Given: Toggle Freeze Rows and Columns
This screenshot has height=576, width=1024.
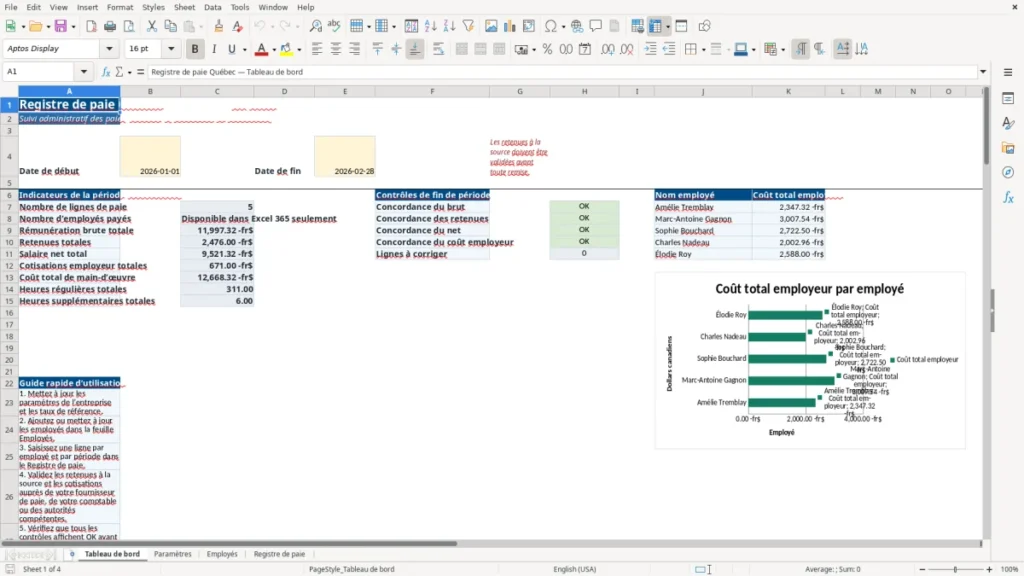Looking at the screenshot, I should pyautogui.click(x=655, y=26).
